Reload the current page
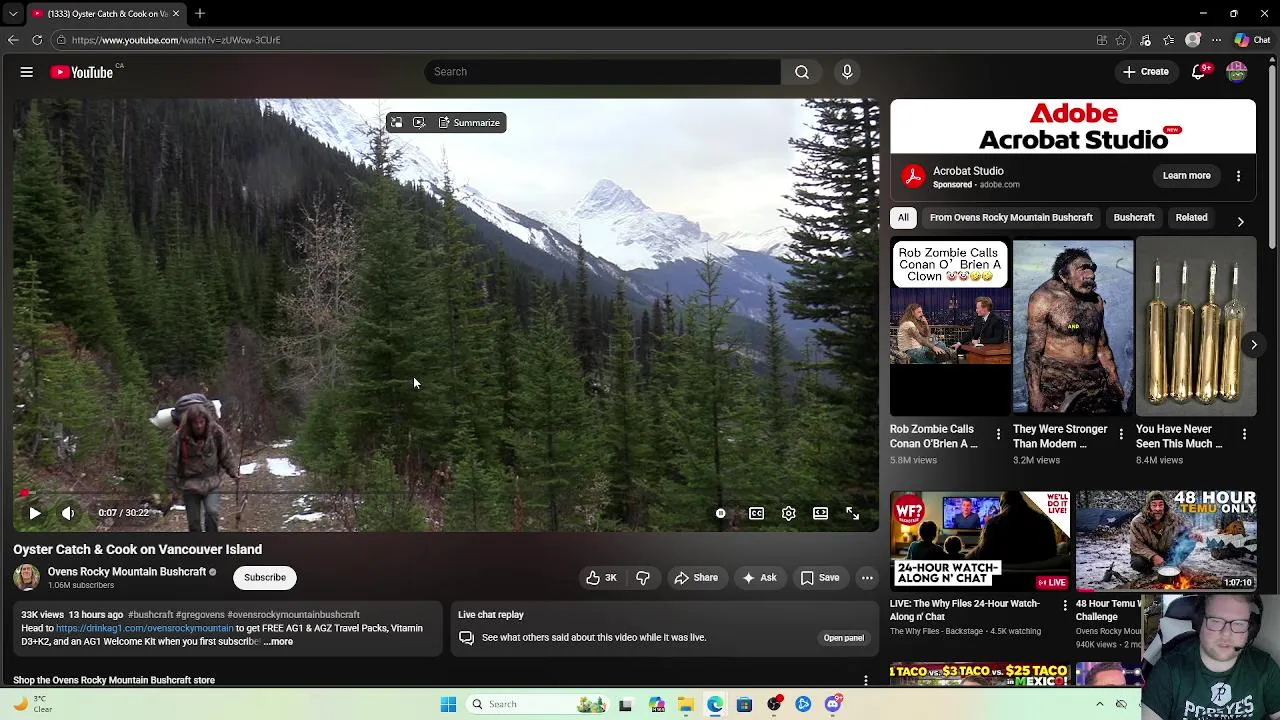The width and height of the screenshot is (1280, 720). [x=37, y=40]
